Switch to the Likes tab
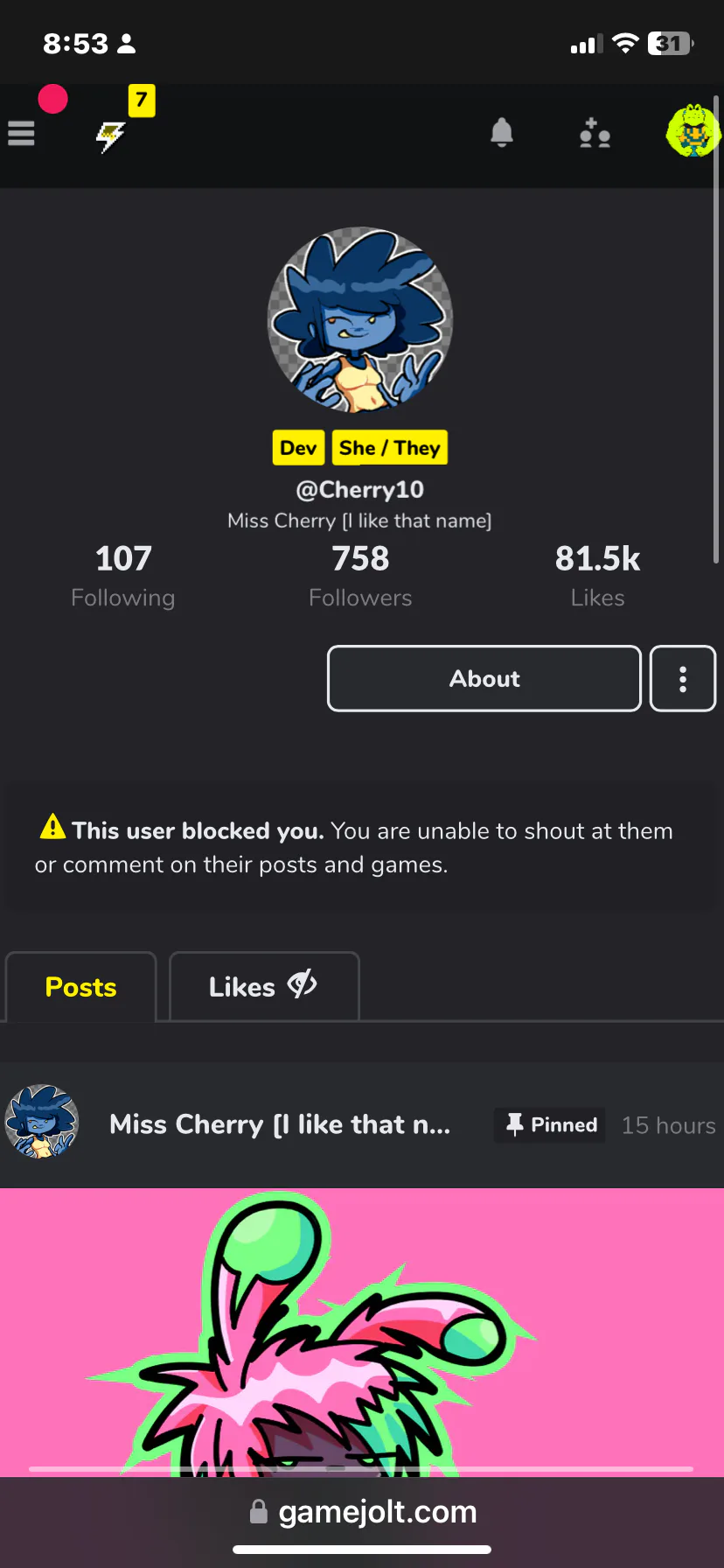The image size is (724, 1568). tap(264, 987)
